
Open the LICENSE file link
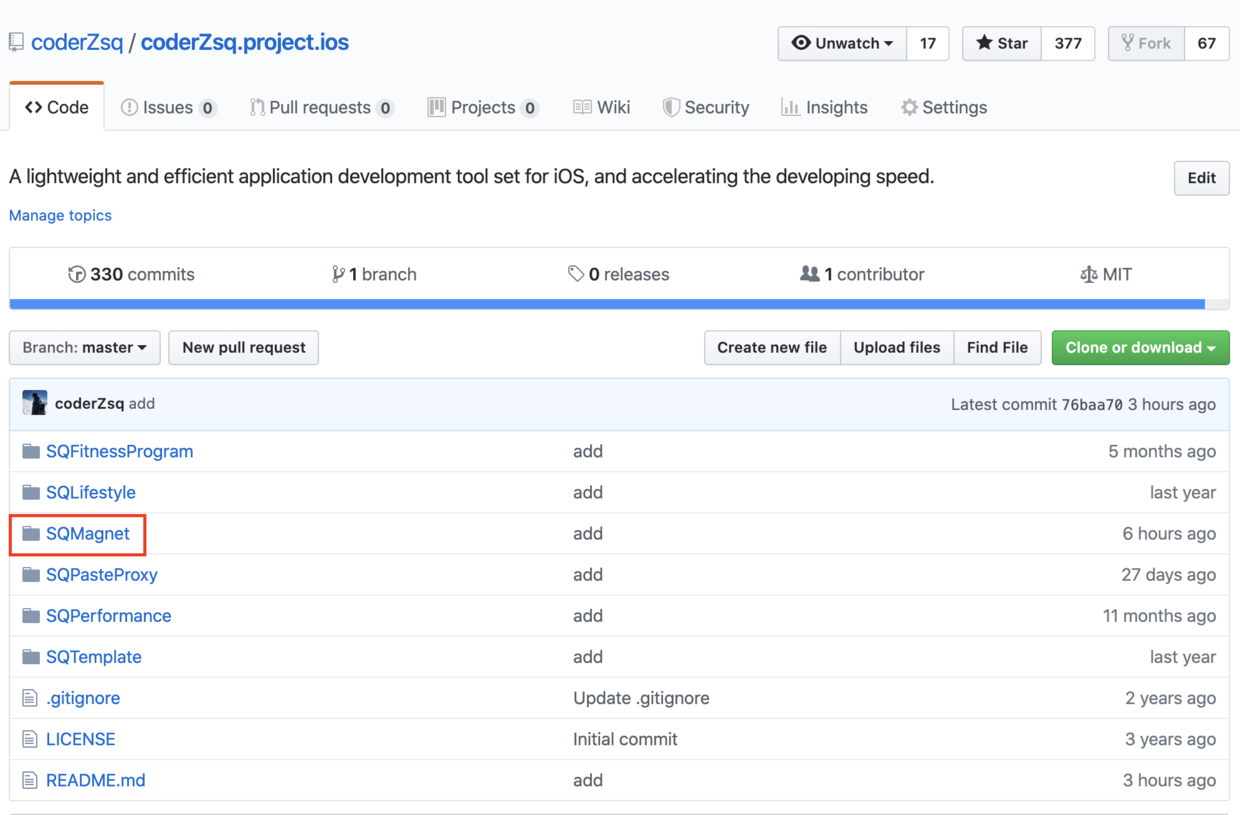(x=81, y=739)
